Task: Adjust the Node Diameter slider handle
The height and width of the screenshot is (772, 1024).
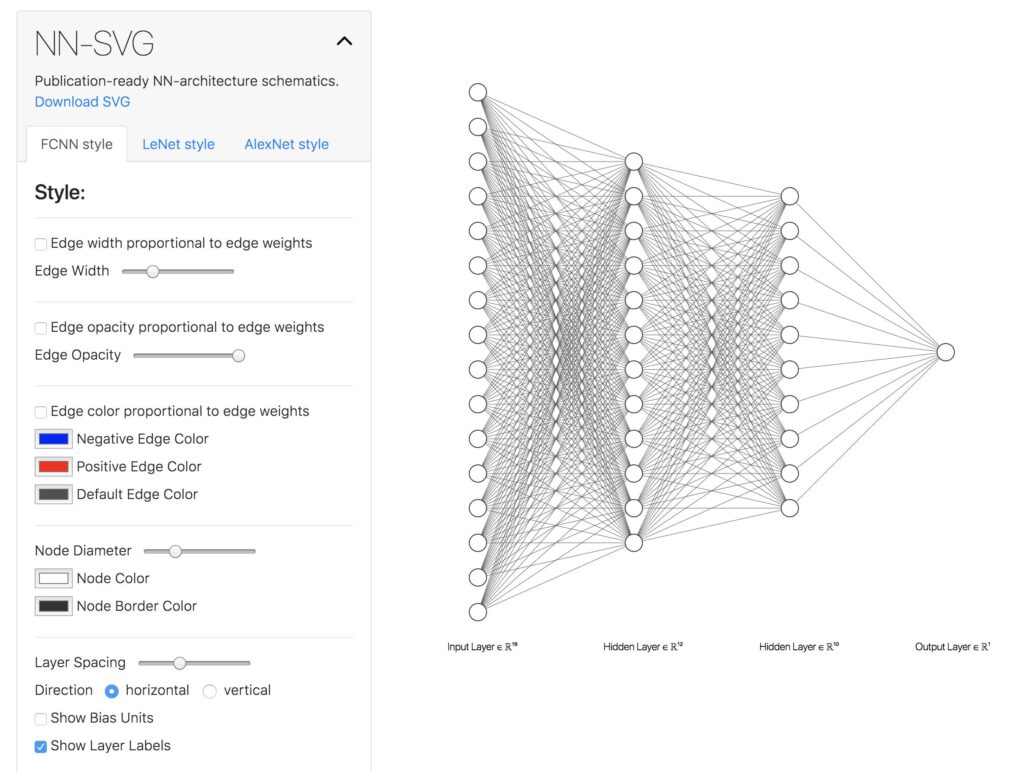Action: point(176,551)
